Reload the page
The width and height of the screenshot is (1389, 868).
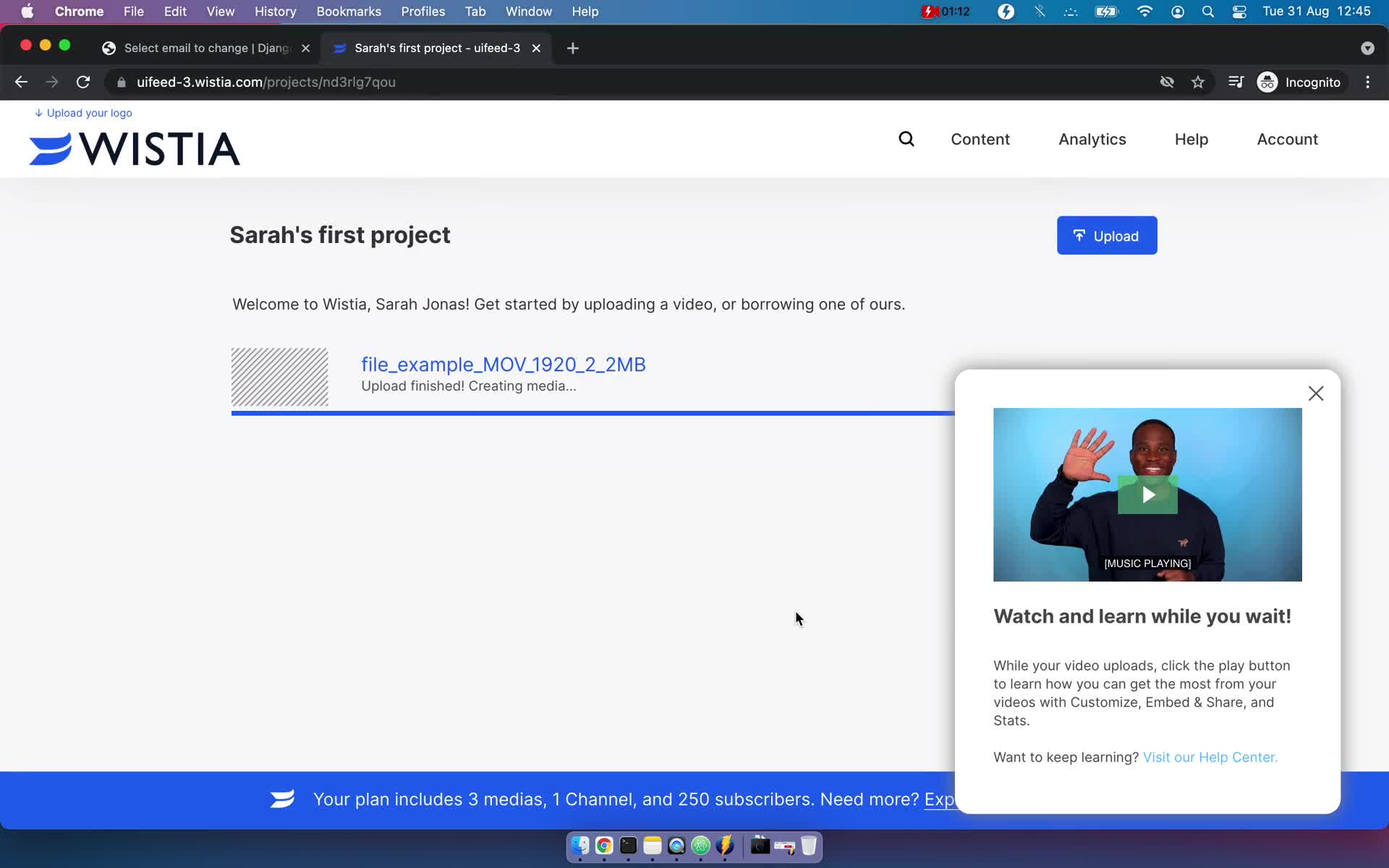pos(83,82)
